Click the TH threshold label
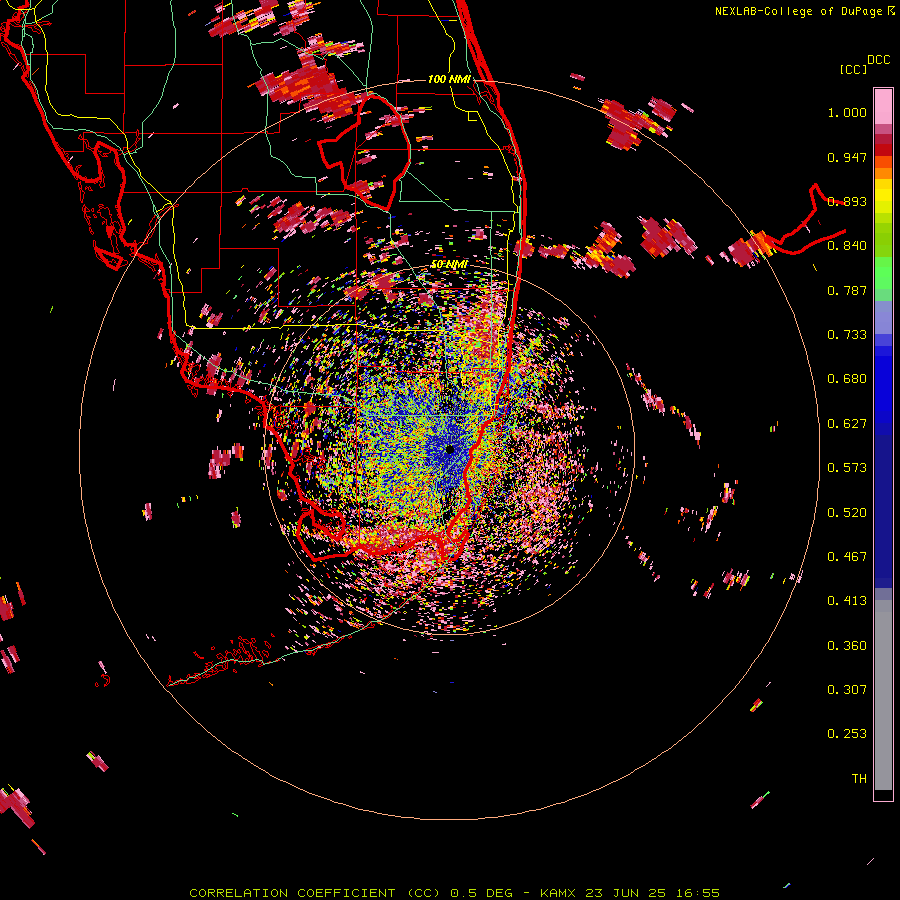The image size is (900, 900). click(x=859, y=779)
